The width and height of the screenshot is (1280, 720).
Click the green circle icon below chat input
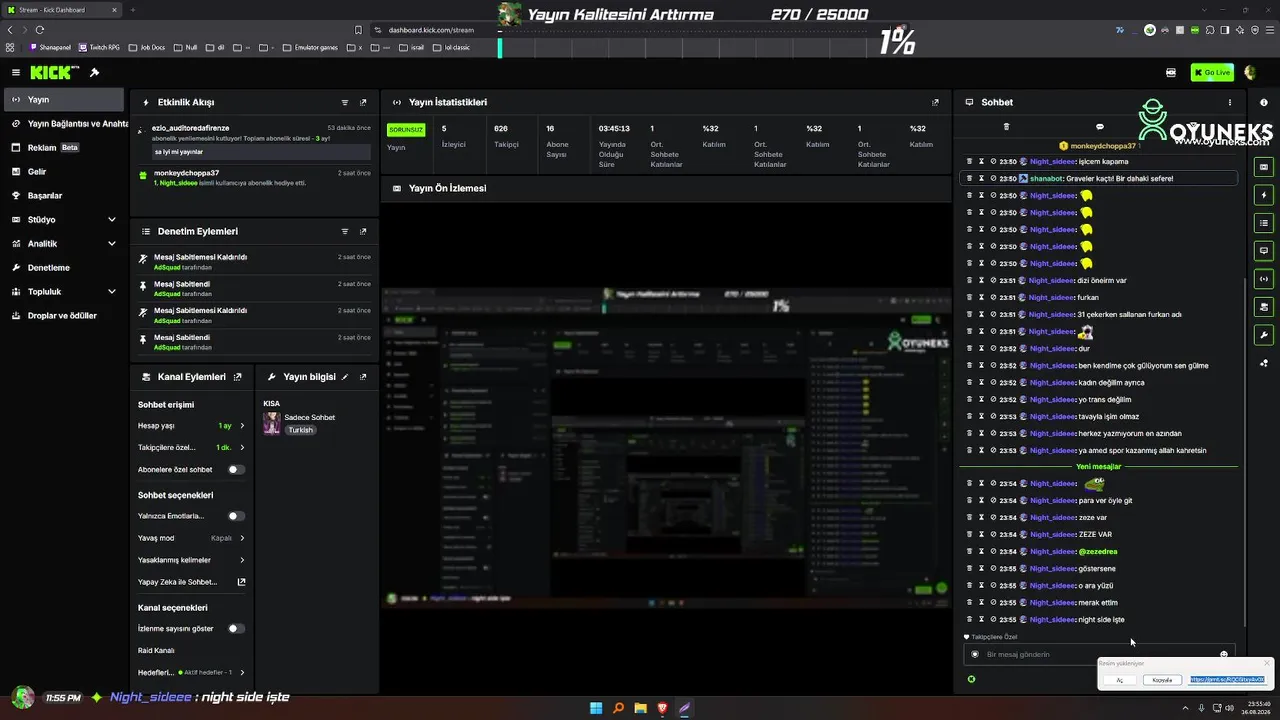[x=970, y=679]
